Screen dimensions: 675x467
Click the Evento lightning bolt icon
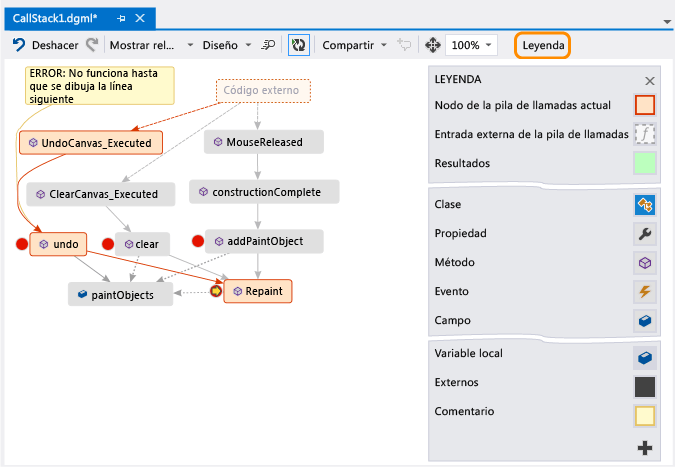point(645,292)
